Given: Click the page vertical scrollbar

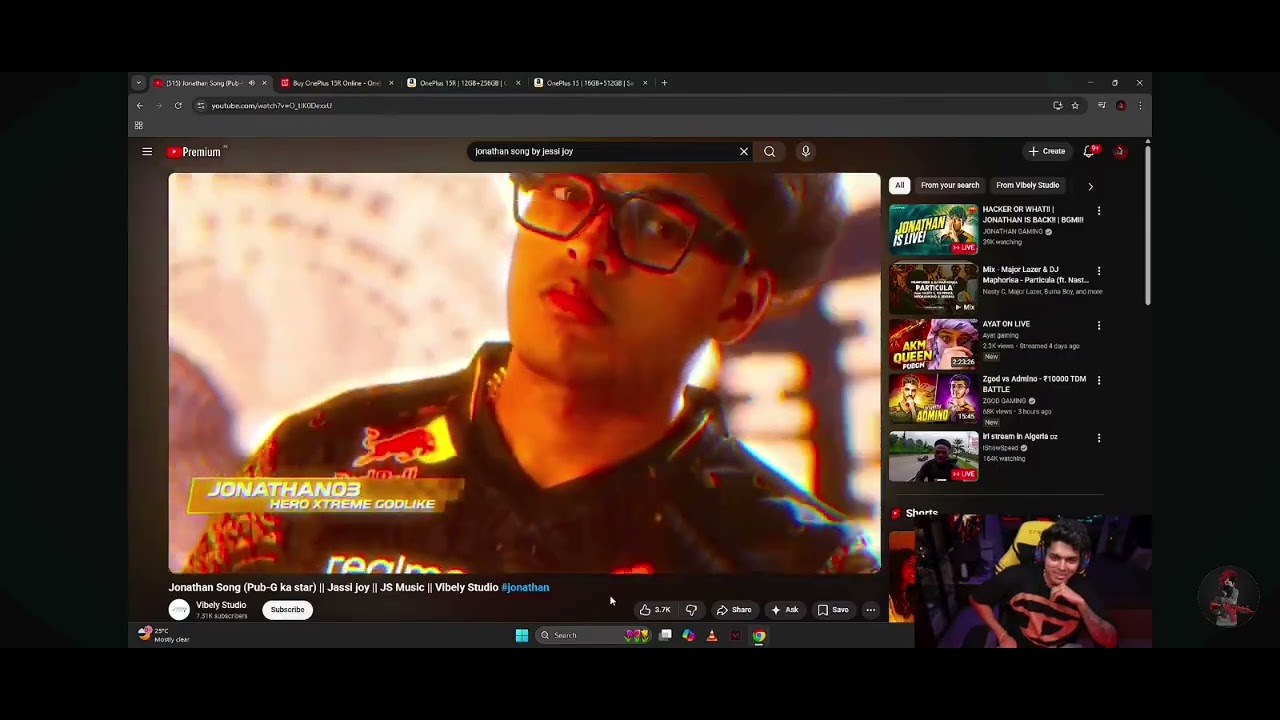Looking at the screenshot, I should (1147, 225).
